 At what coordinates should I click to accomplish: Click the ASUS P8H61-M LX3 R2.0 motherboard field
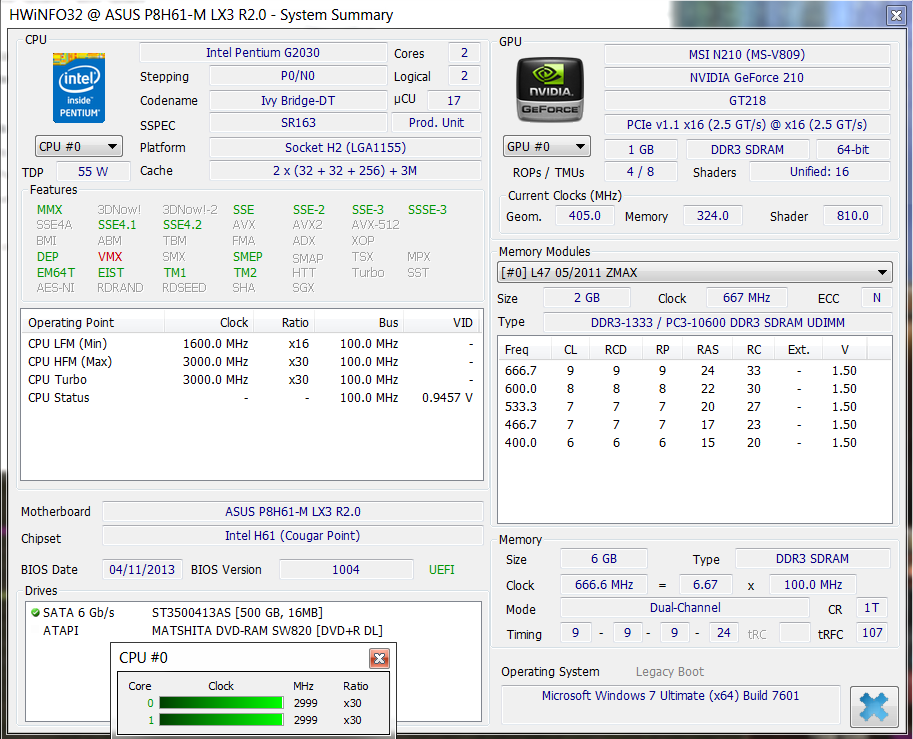(293, 511)
